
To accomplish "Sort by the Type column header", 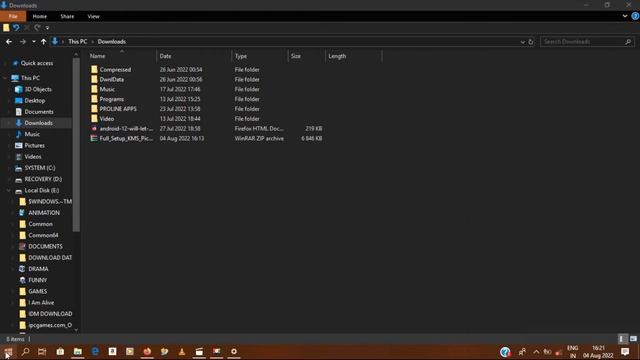I will (241, 56).
